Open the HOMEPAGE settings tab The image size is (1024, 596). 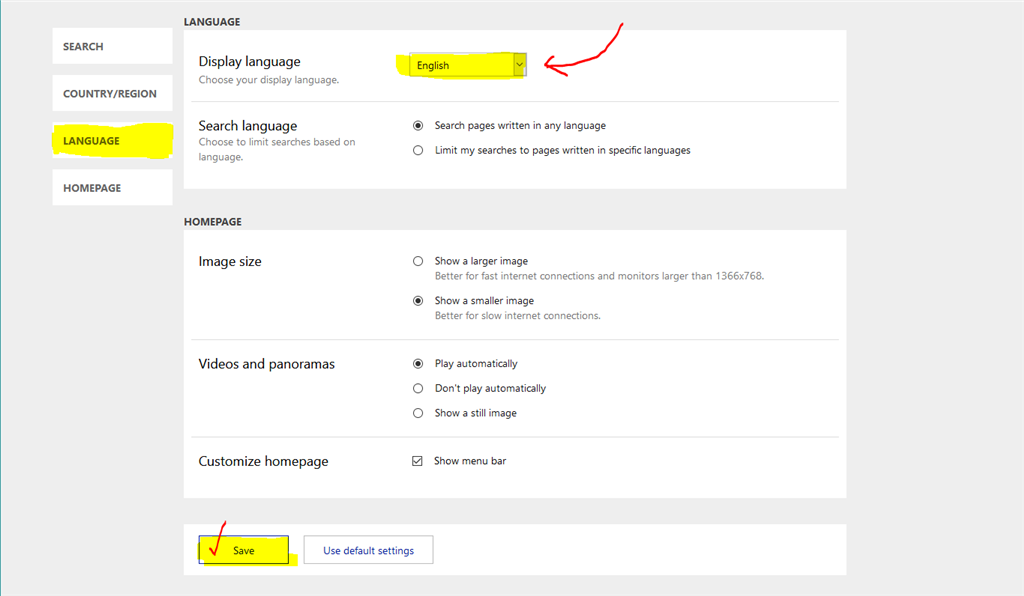(112, 187)
